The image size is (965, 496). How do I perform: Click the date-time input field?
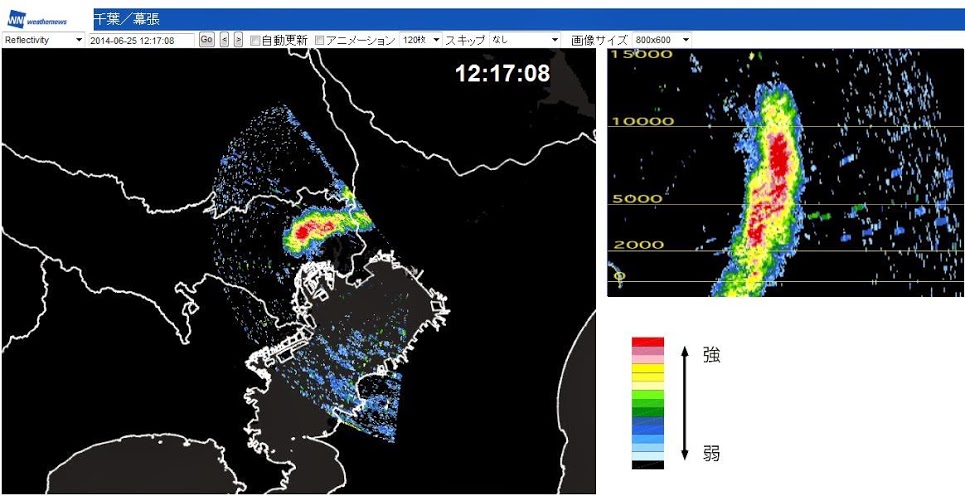[x=142, y=40]
